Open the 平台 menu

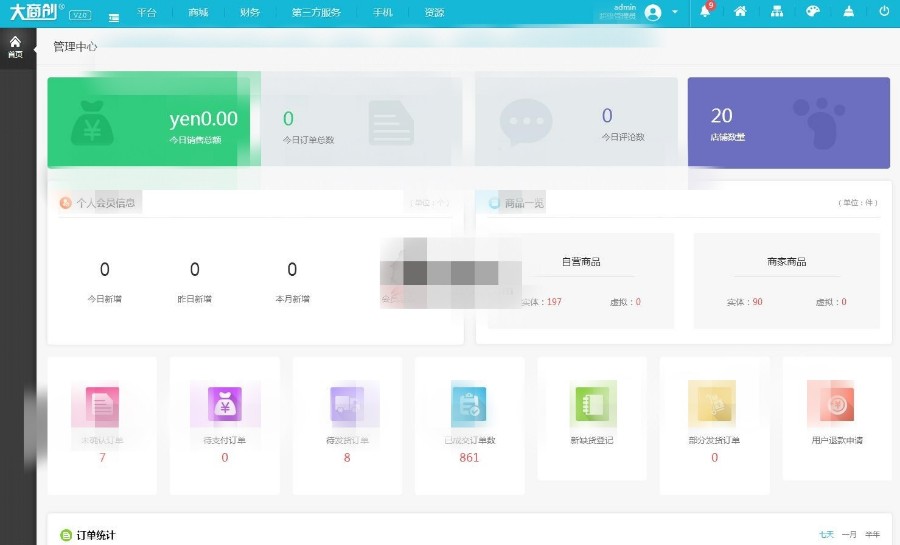147,12
